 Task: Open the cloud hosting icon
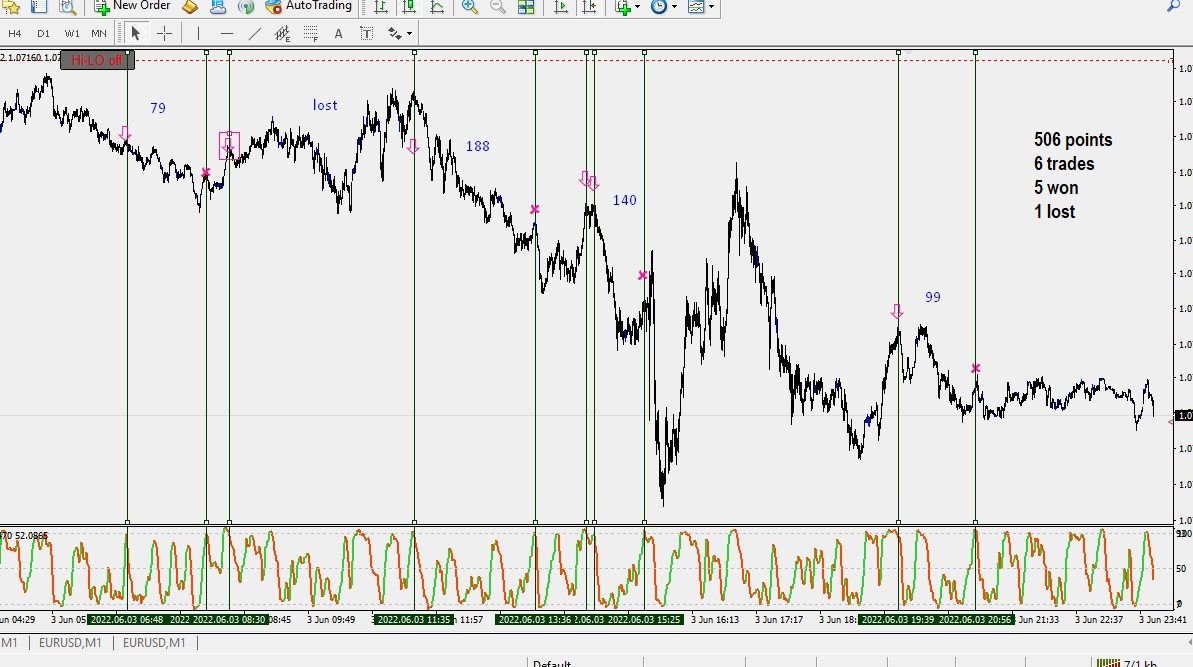(x=218, y=7)
